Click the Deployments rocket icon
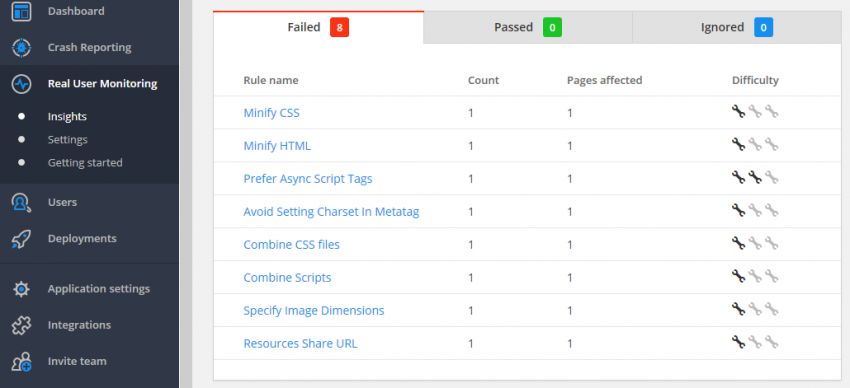 coord(21,238)
